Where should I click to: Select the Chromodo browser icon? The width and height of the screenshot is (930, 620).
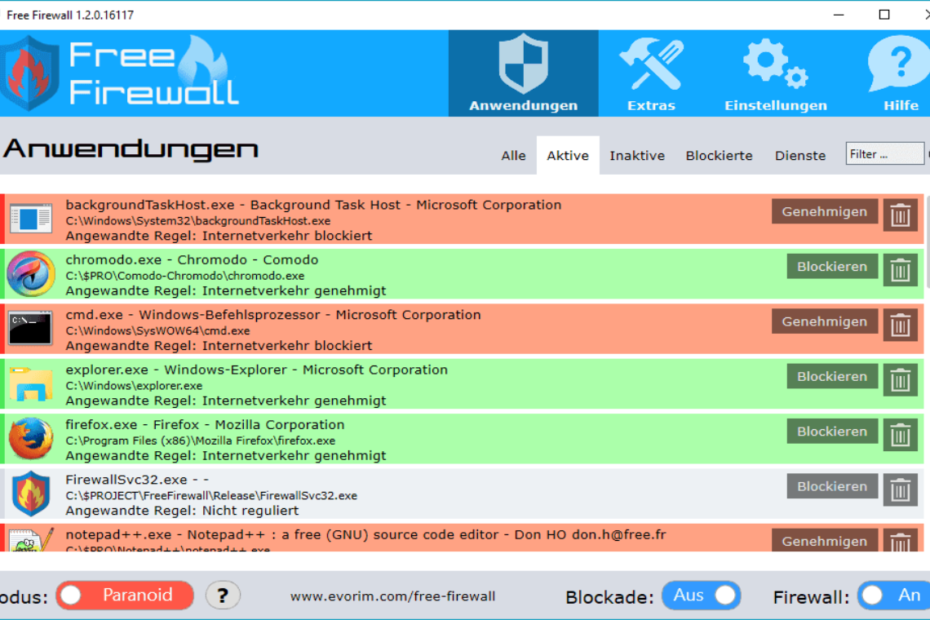pyautogui.click(x=31, y=274)
